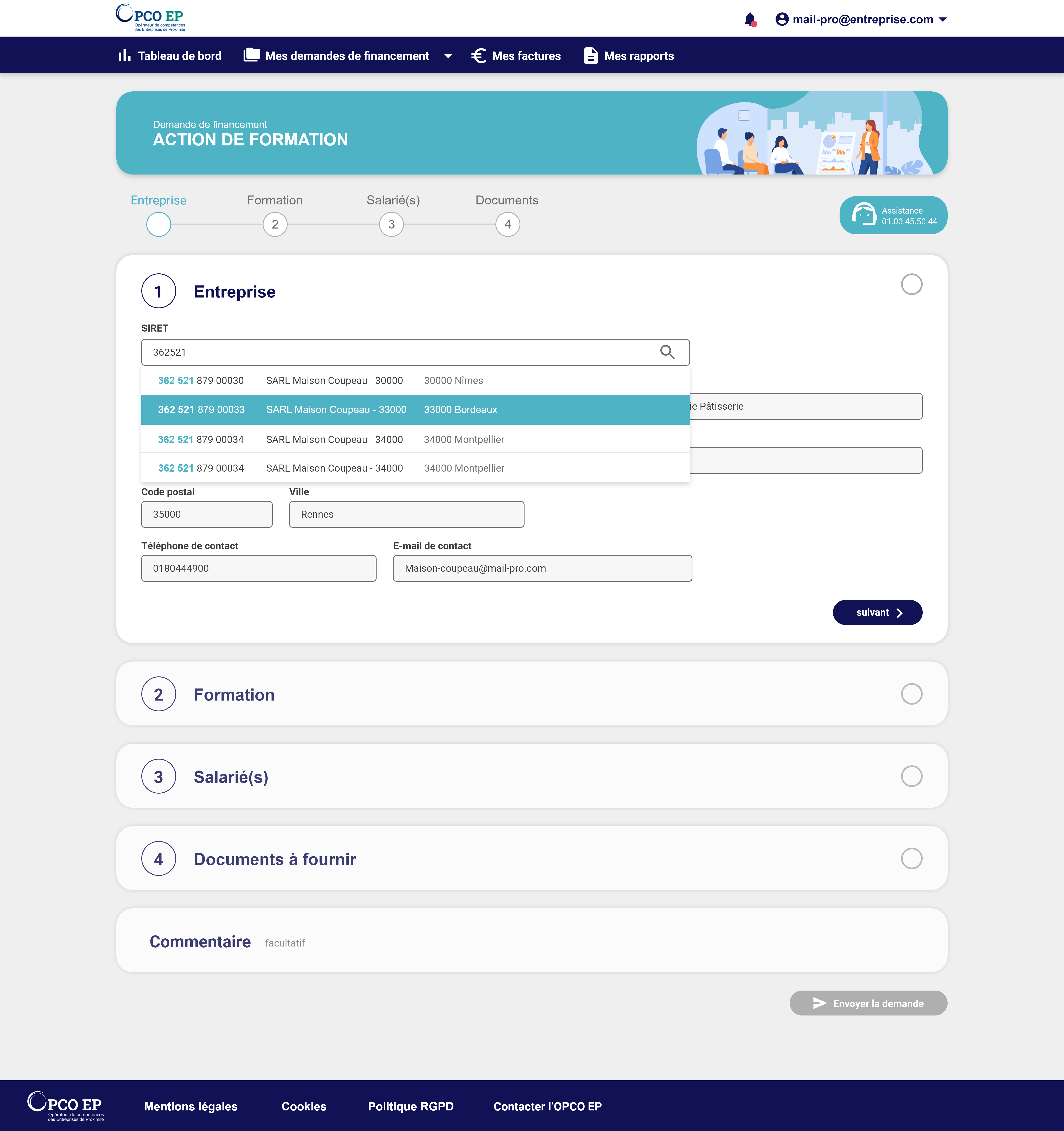Image resolution: width=1064 pixels, height=1131 pixels.
Task: Click the Assistance 01.00.45.50.44 button
Action: (x=893, y=215)
